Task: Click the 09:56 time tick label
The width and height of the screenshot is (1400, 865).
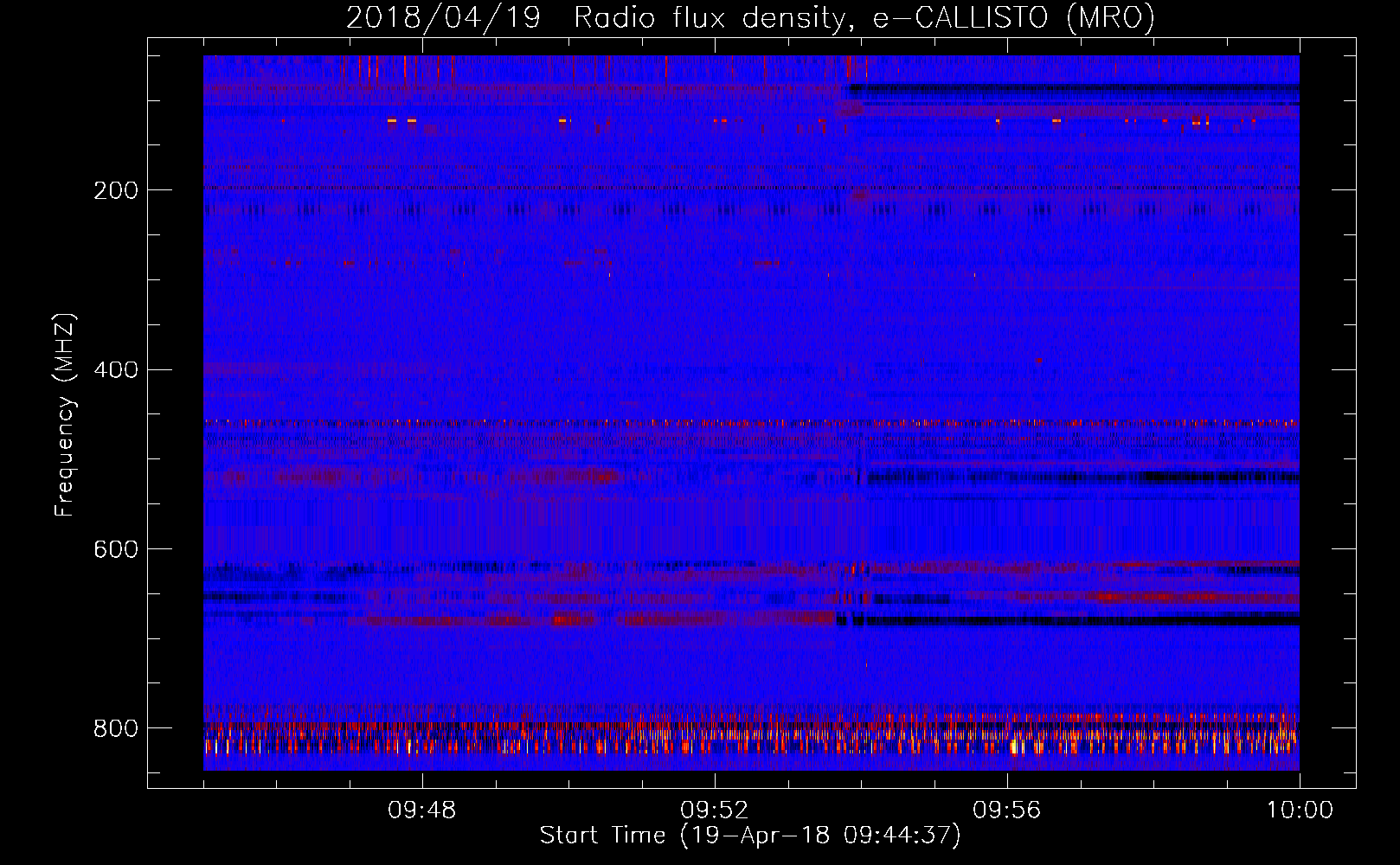Action: click(x=1007, y=811)
